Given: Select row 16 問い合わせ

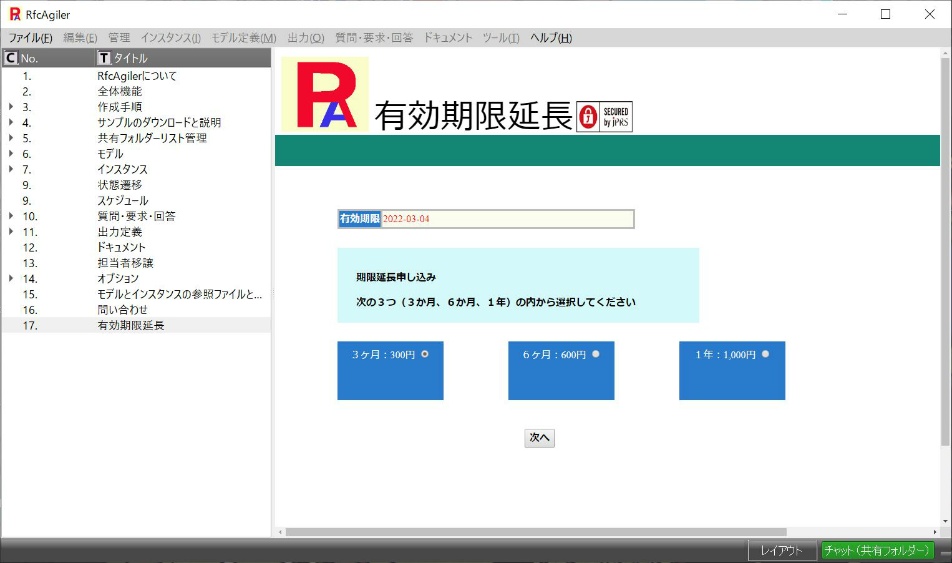Looking at the screenshot, I should point(136,310).
